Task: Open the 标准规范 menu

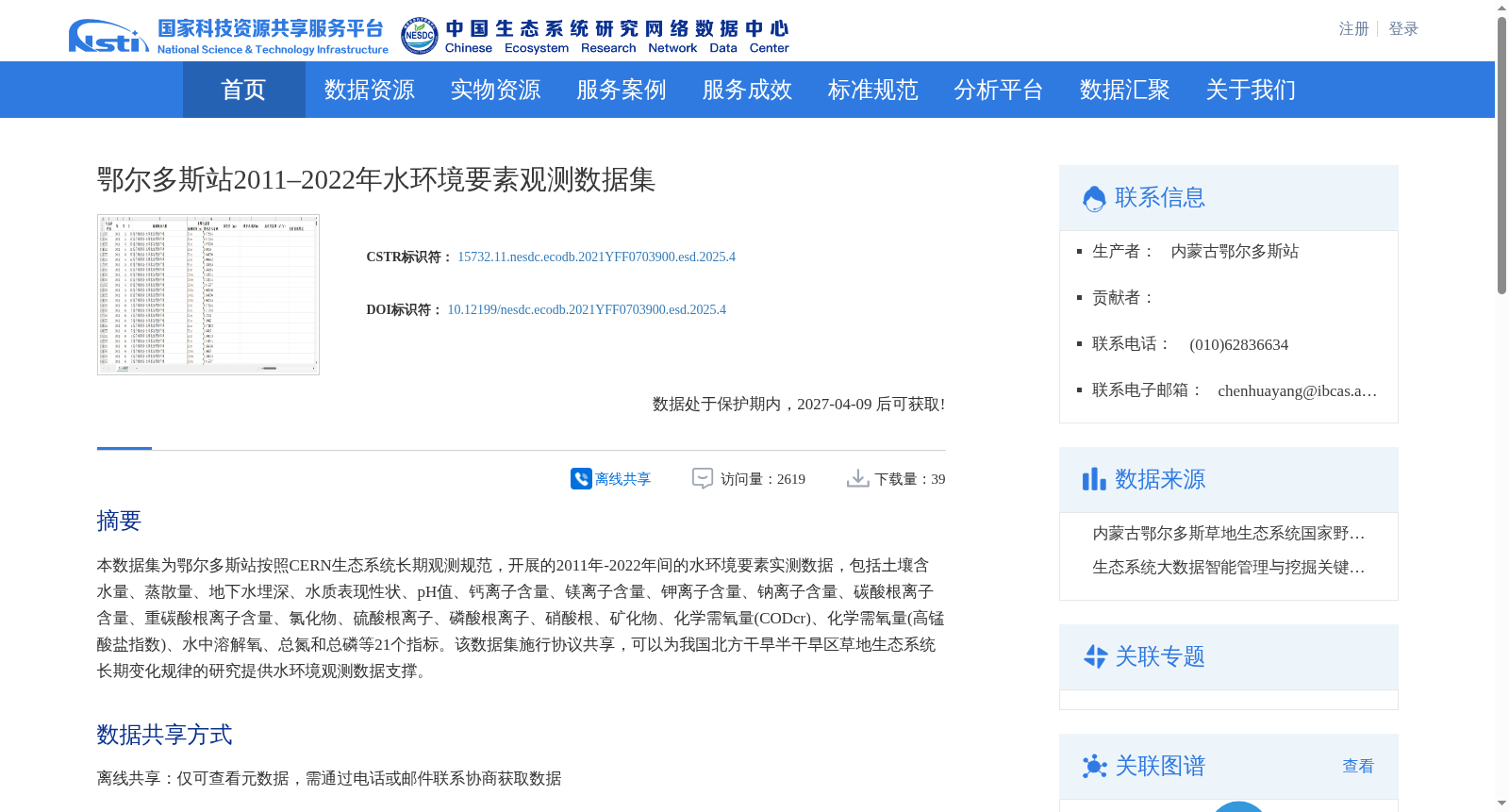Action: tap(872, 90)
